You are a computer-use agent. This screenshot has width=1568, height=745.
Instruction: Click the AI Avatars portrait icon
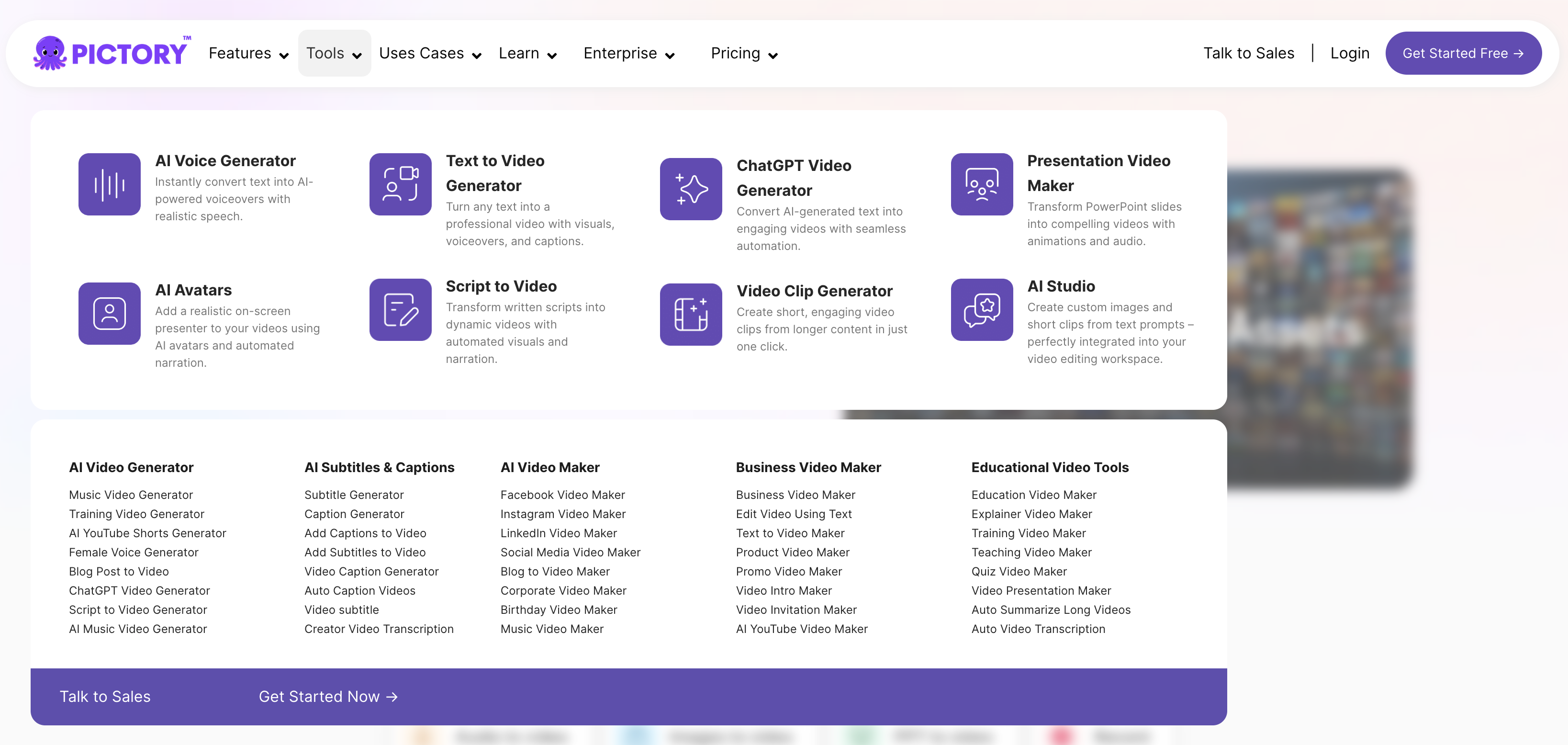pyautogui.click(x=110, y=313)
